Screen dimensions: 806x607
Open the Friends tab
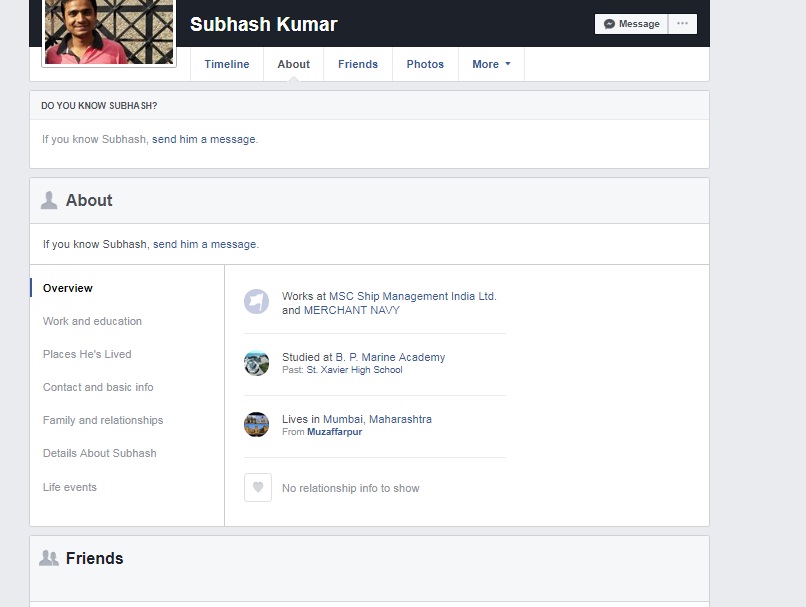[x=358, y=64]
